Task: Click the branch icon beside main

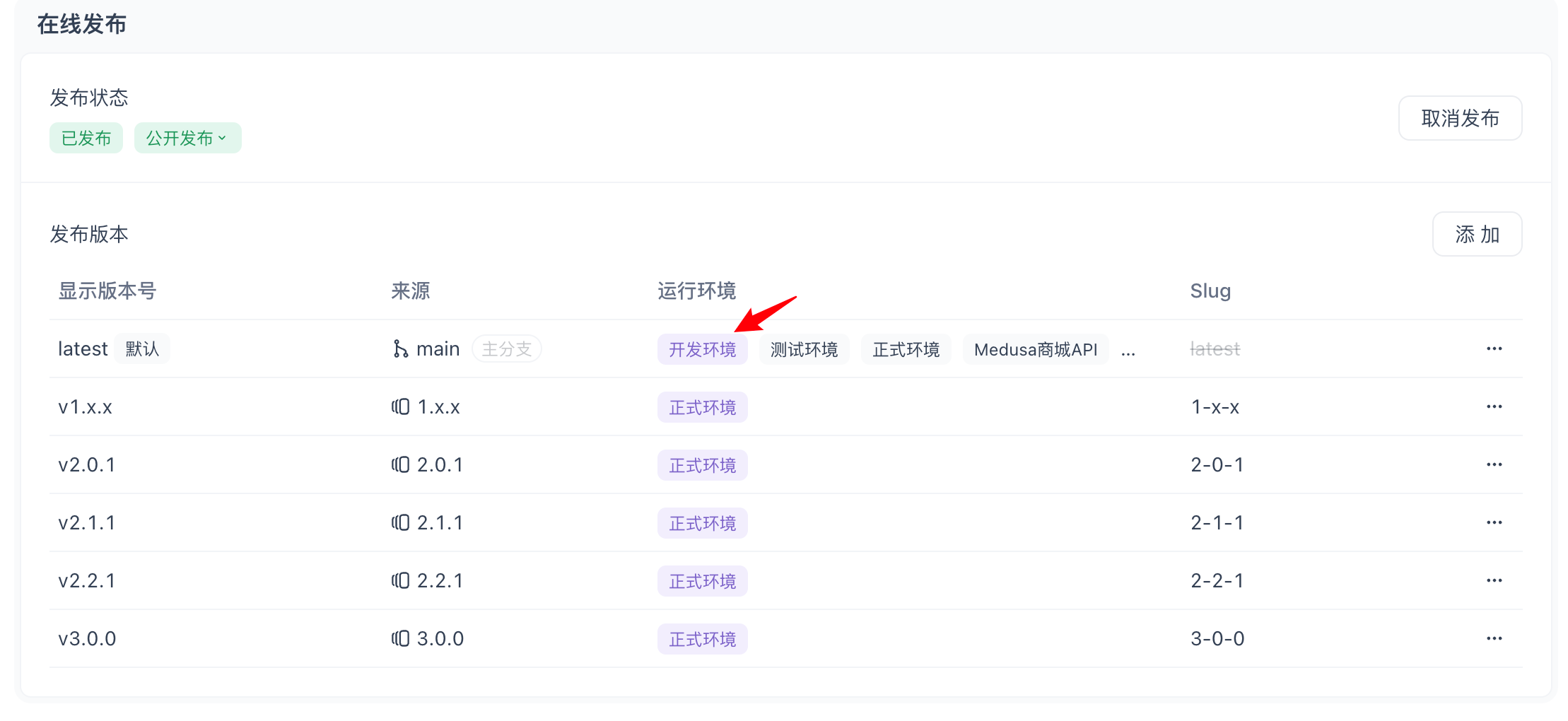Action: point(401,348)
